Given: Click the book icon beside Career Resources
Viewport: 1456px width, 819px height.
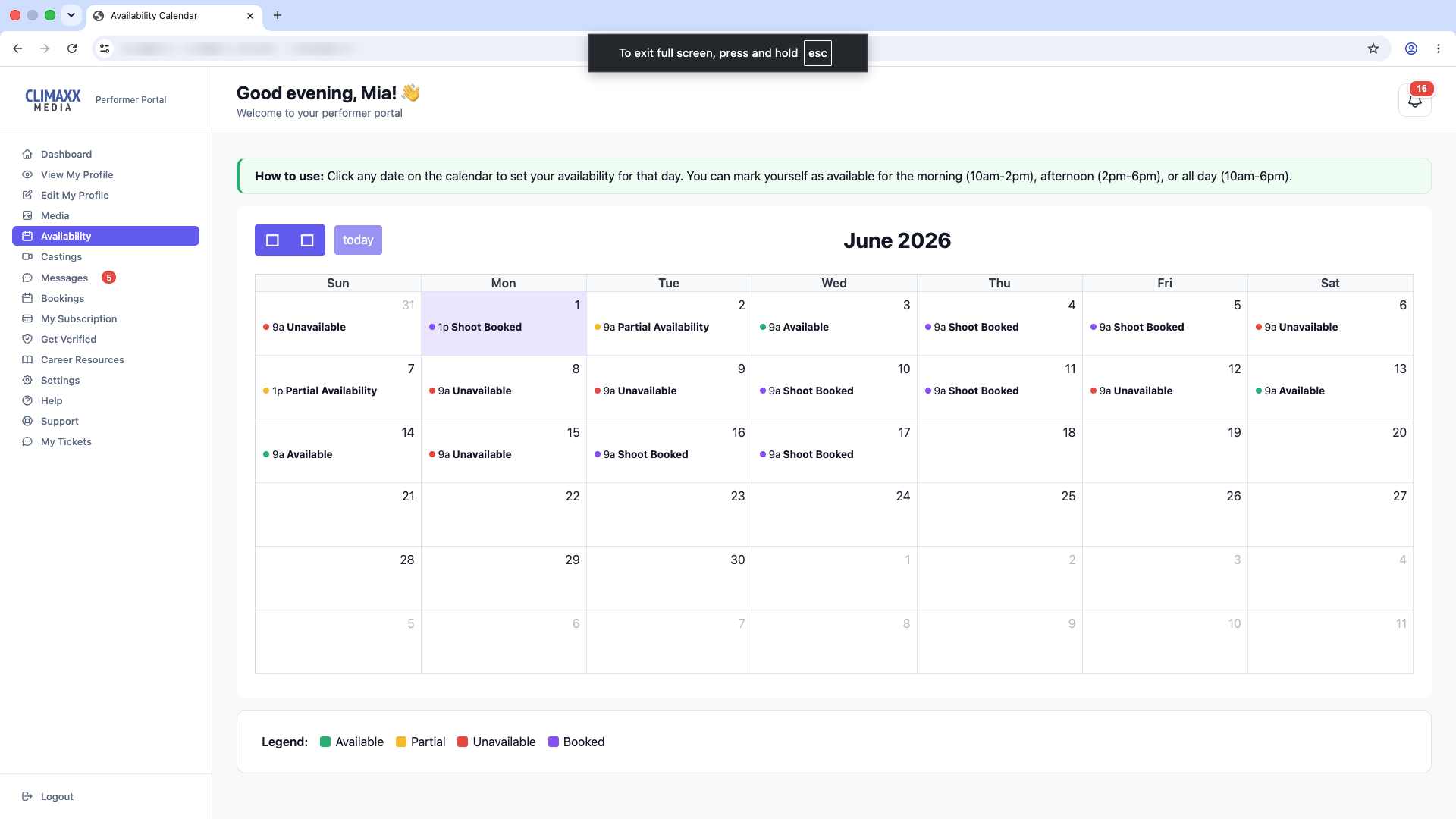Looking at the screenshot, I should [27, 359].
